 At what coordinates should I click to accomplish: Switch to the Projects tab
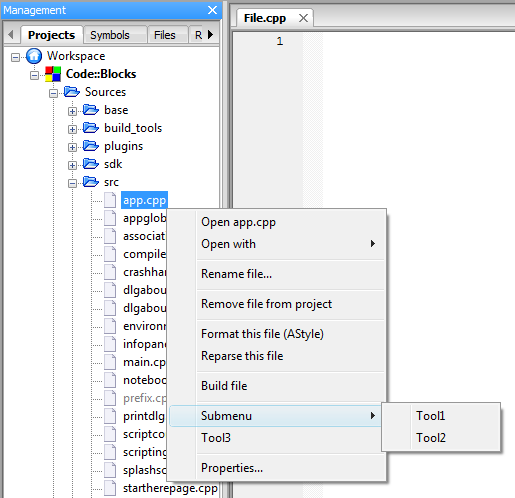(x=51, y=35)
